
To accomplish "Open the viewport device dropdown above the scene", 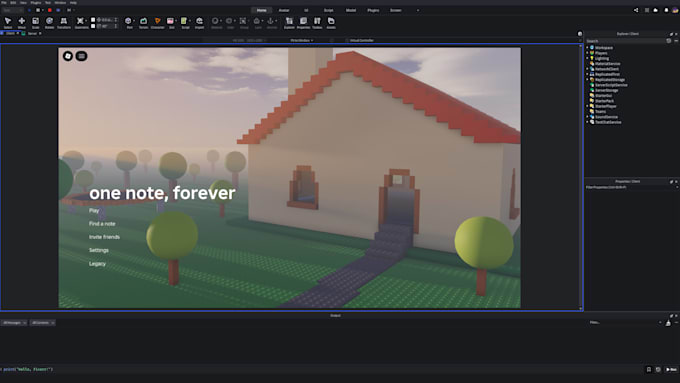I will coord(302,40).
